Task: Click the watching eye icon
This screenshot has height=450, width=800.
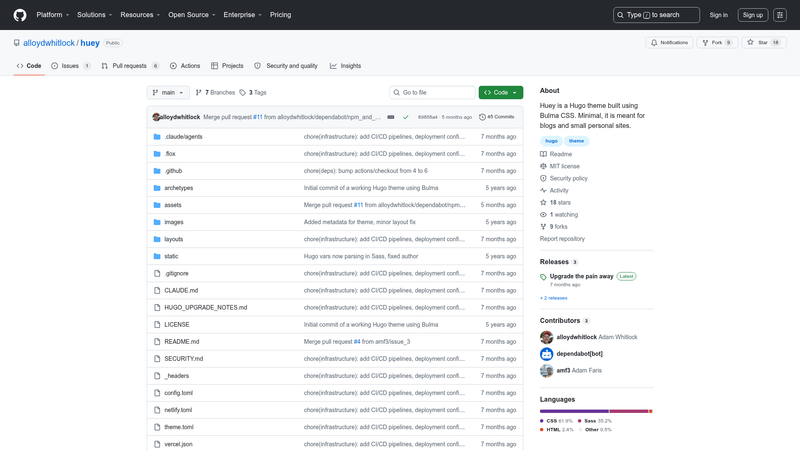Action: 543,215
